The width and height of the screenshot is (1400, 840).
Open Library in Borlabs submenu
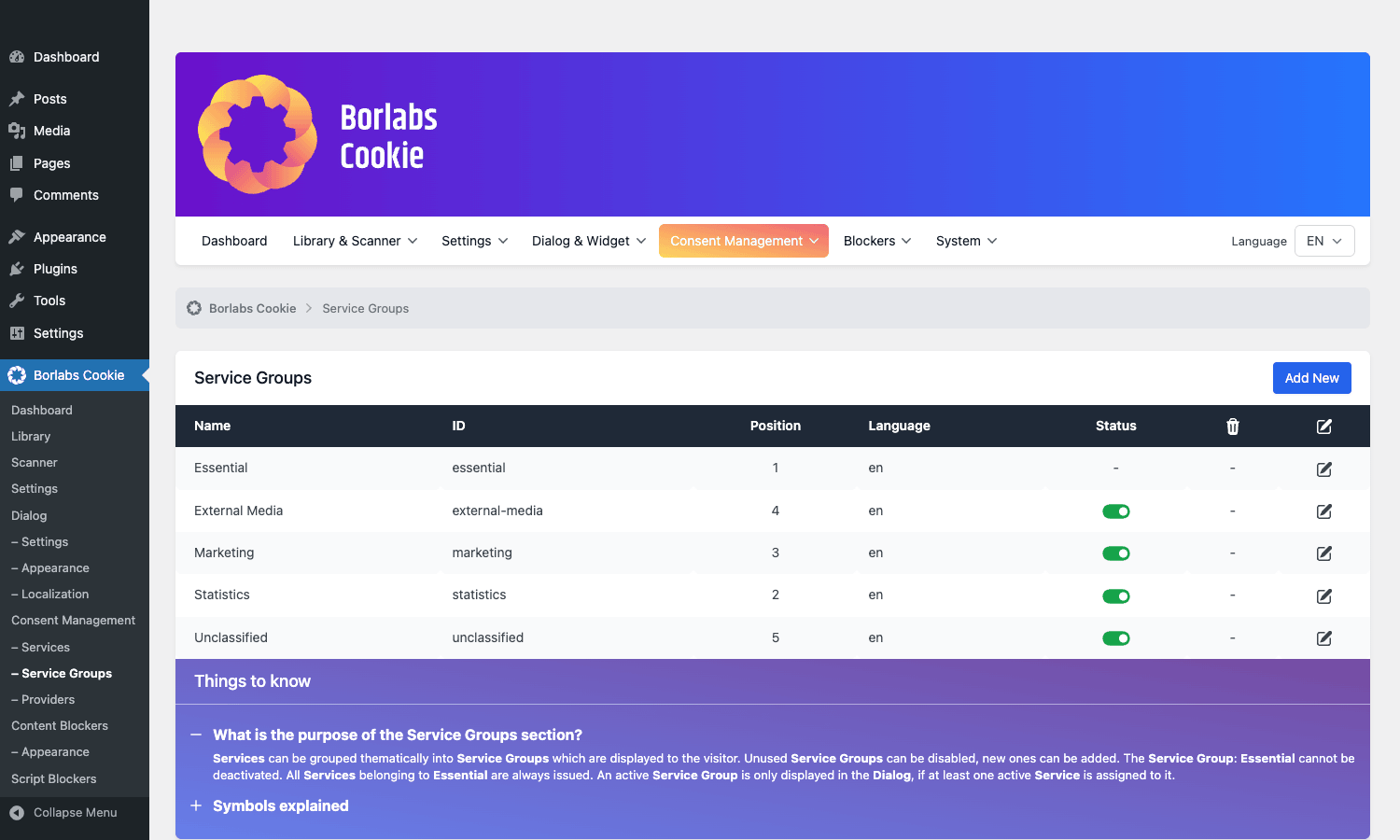(x=31, y=436)
